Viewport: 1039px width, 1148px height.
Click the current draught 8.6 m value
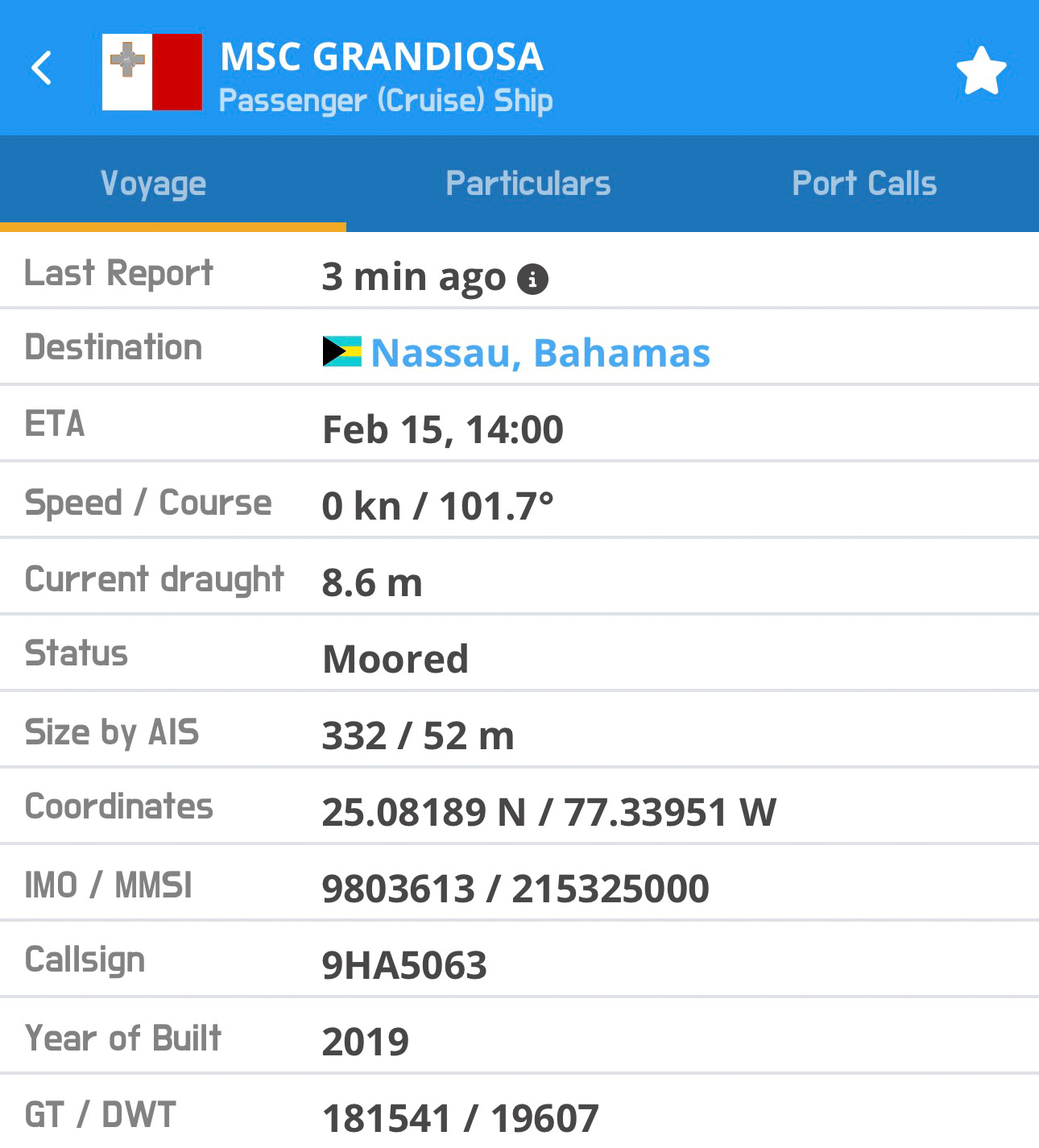click(x=372, y=582)
